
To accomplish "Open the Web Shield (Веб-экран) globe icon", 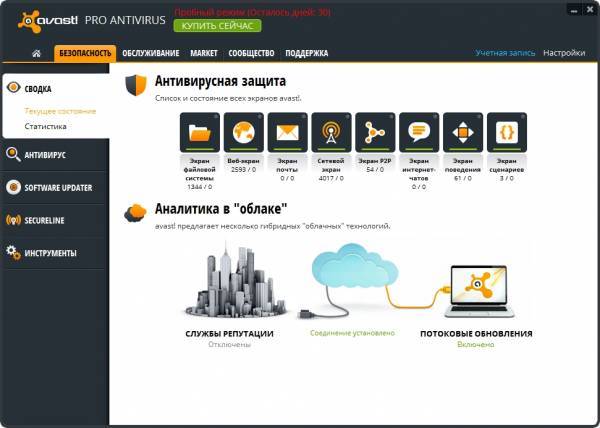I will pos(244,132).
